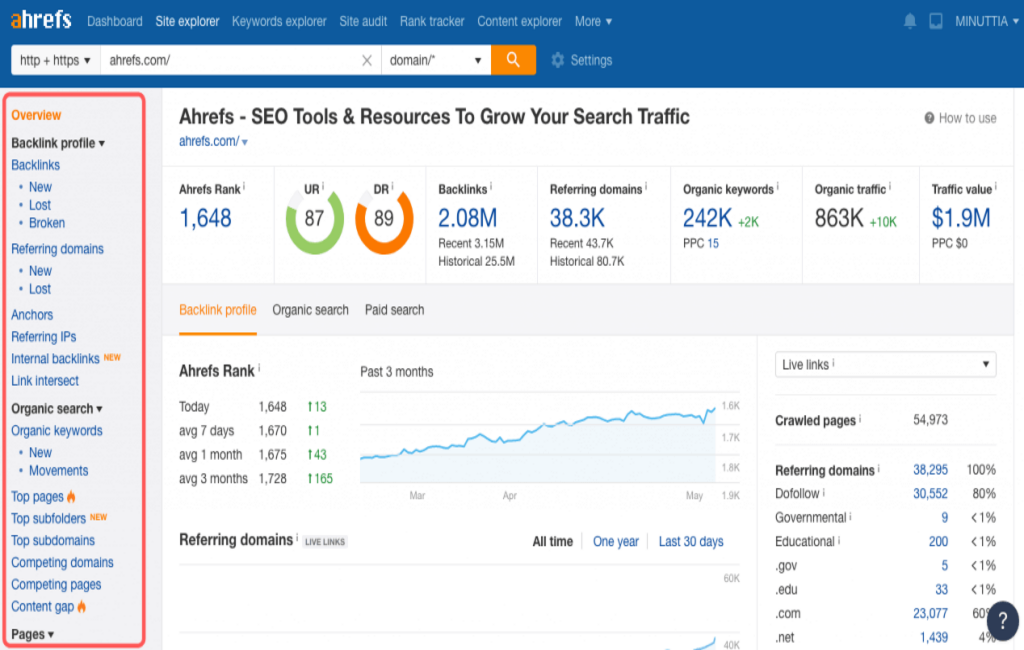Image resolution: width=1024 pixels, height=650 pixels.
Task: Select All time range
Action: [x=552, y=542]
